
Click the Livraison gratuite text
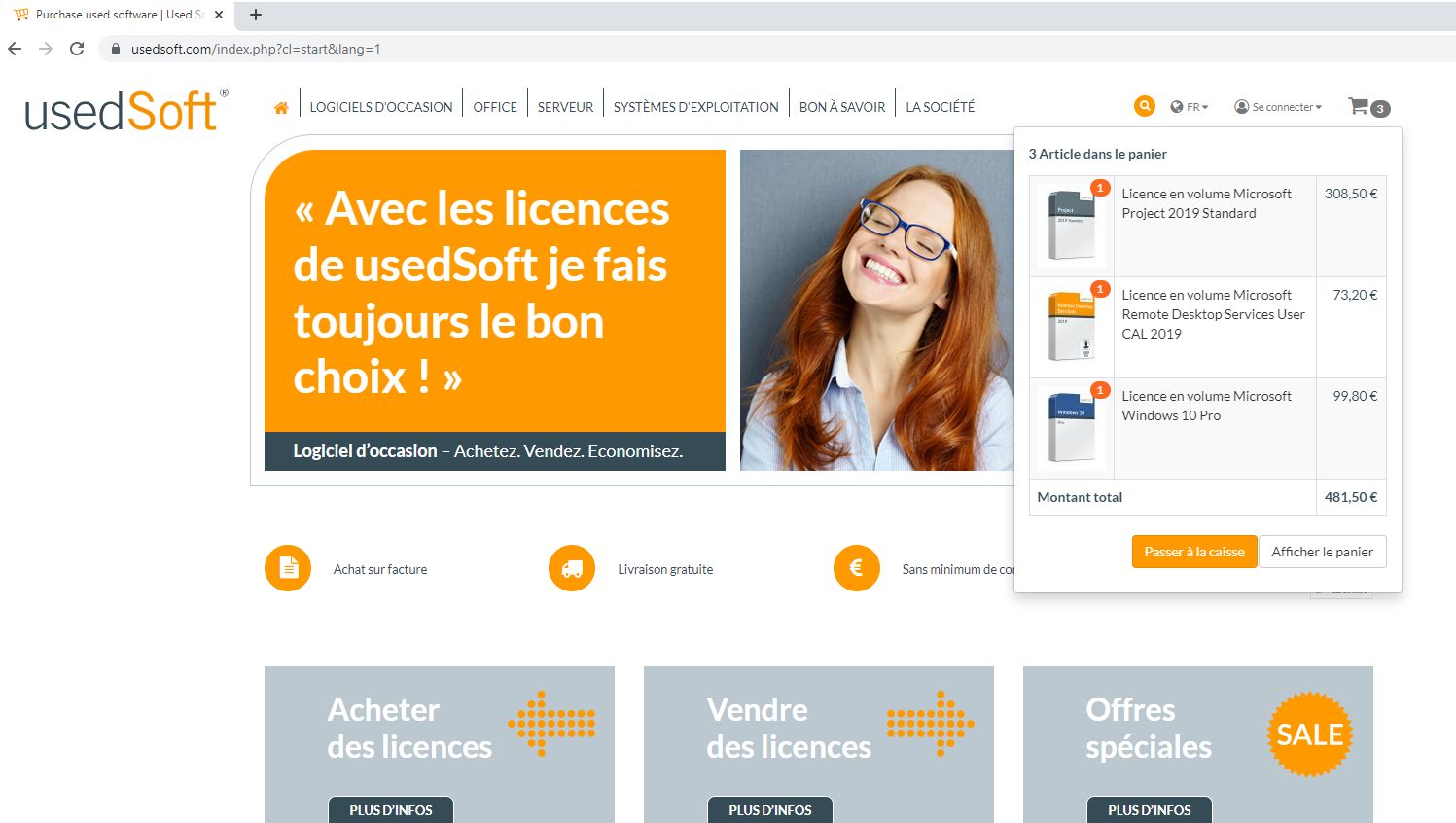665,569
